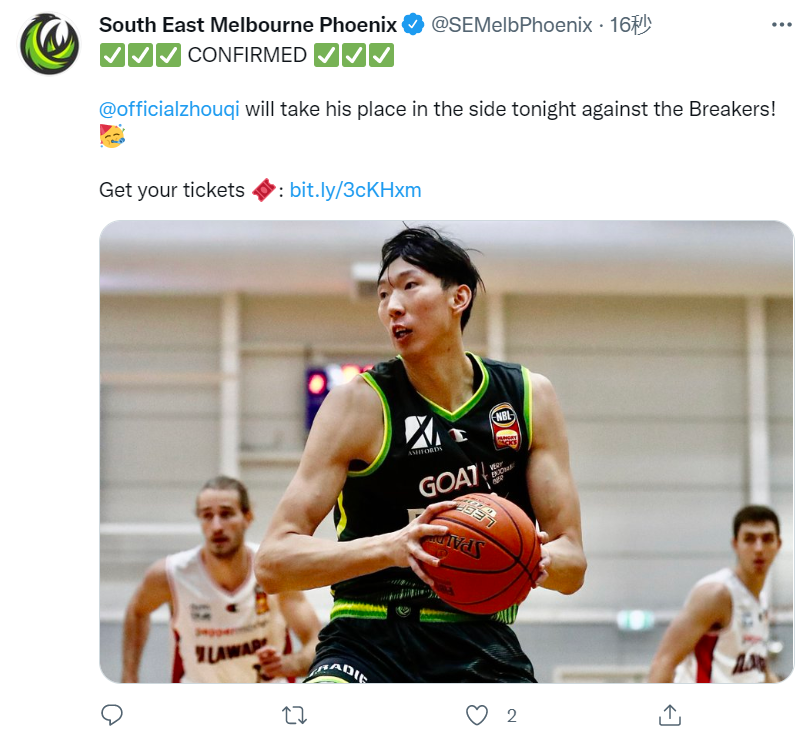Screen dimensions: 812x741
Task: Like the tweet with the heart icon
Action: tap(476, 715)
